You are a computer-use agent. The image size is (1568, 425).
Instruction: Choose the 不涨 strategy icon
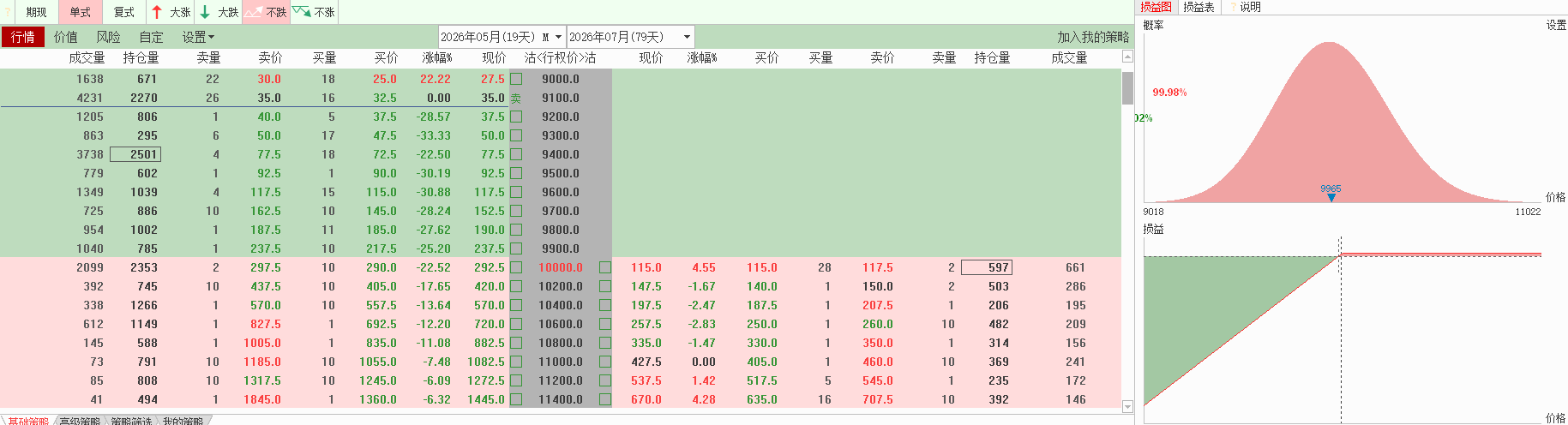click(x=314, y=12)
